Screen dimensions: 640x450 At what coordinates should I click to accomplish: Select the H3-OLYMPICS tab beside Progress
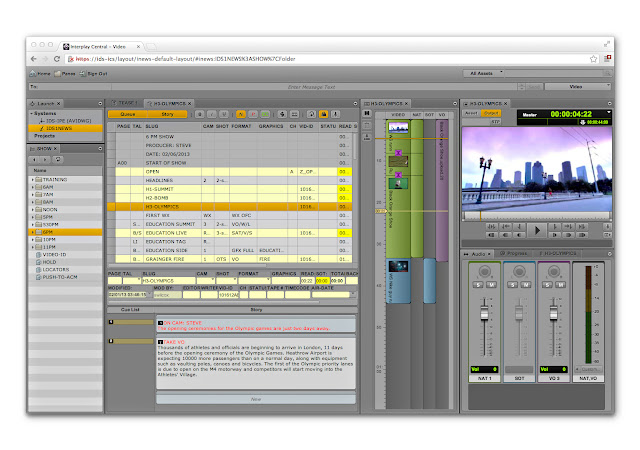[558, 254]
